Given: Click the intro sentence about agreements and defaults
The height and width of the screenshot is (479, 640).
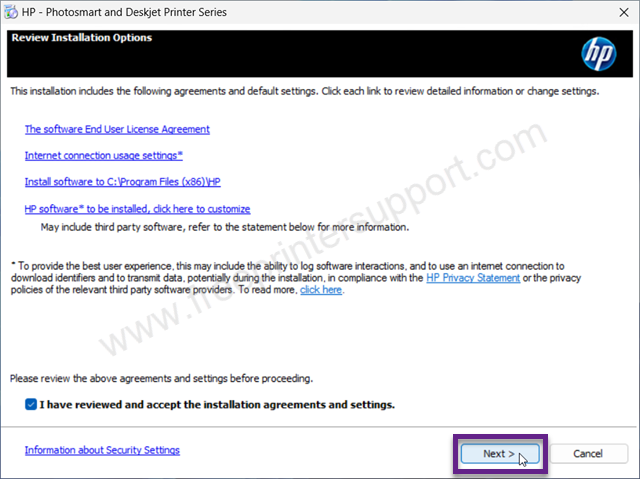Looking at the screenshot, I should click(304, 91).
